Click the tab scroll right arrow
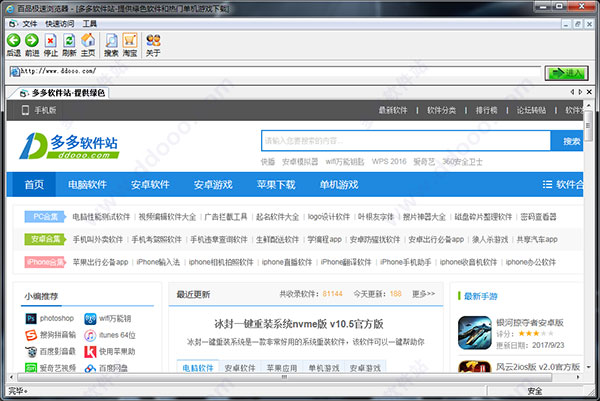This screenshot has width=600, height=401. tap(580, 92)
